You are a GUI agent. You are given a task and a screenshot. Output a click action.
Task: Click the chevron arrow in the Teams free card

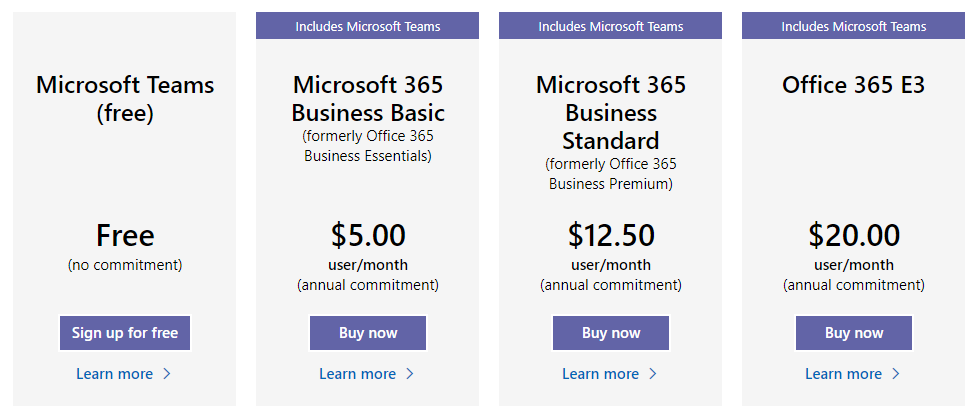click(x=166, y=374)
